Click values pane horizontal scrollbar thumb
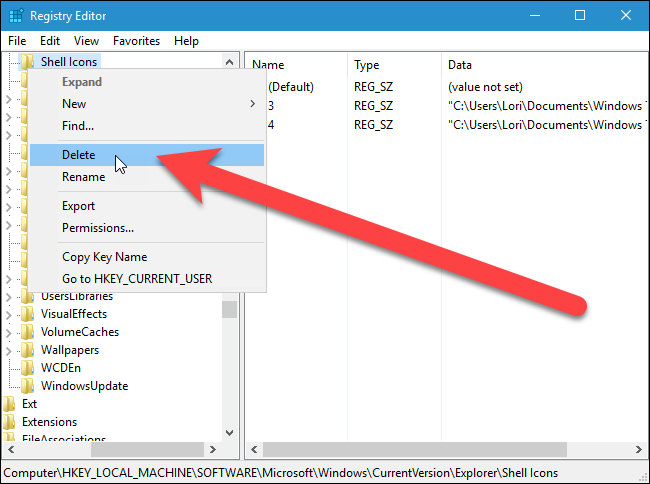Image resolution: width=650 pixels, height=484 pixels. click(415, 450)
